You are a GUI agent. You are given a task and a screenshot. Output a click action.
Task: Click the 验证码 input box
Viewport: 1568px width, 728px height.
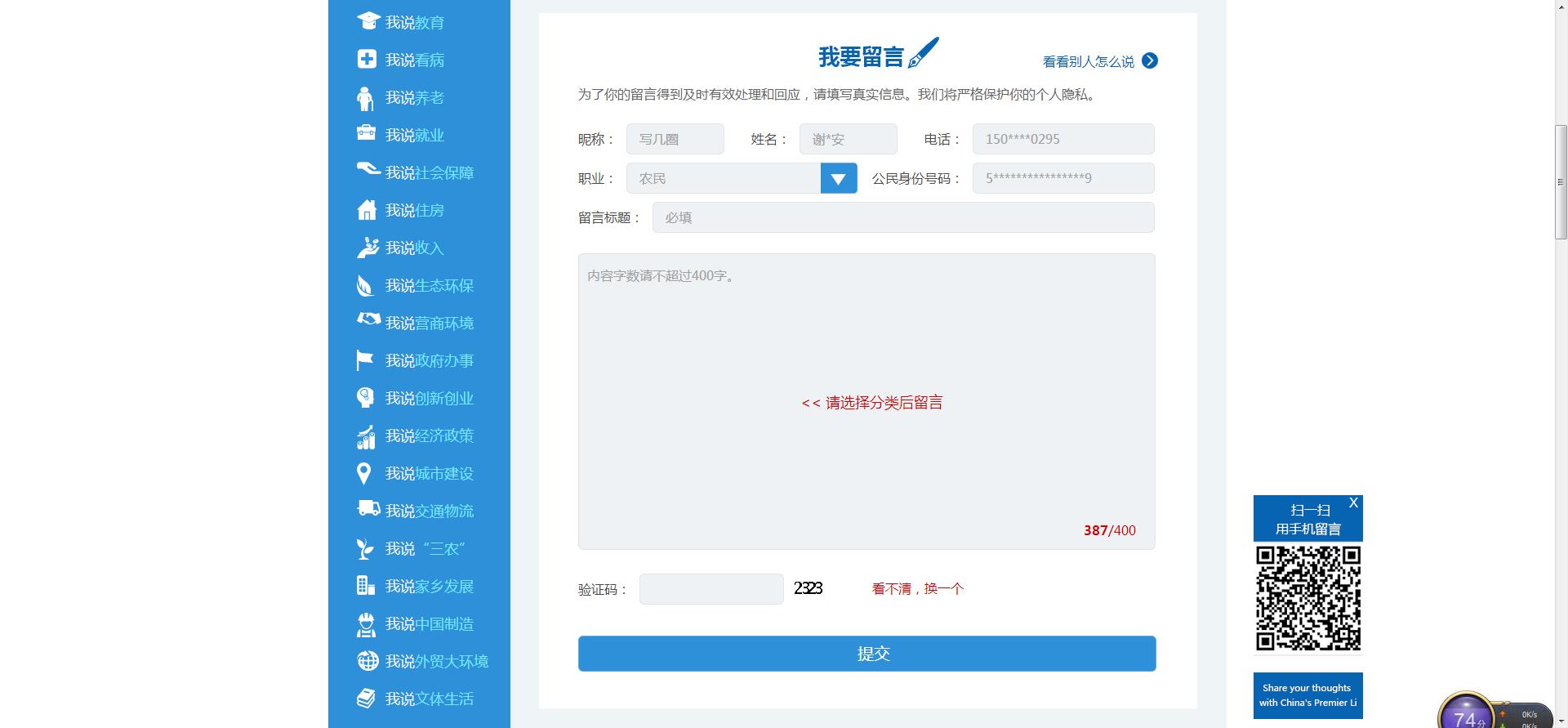710,589
